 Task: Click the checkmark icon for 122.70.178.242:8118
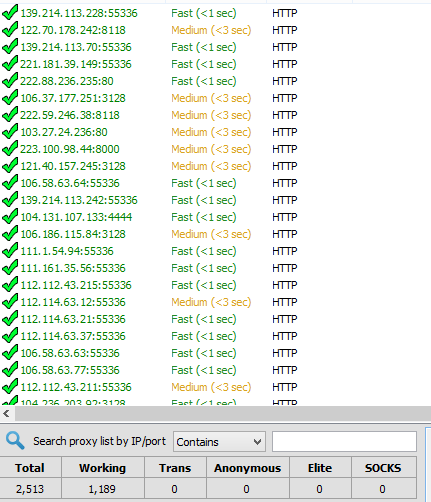tap(10, 30)
